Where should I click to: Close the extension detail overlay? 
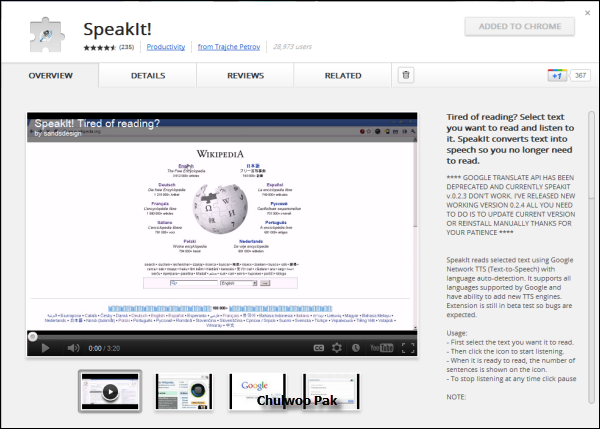point(588,13)
